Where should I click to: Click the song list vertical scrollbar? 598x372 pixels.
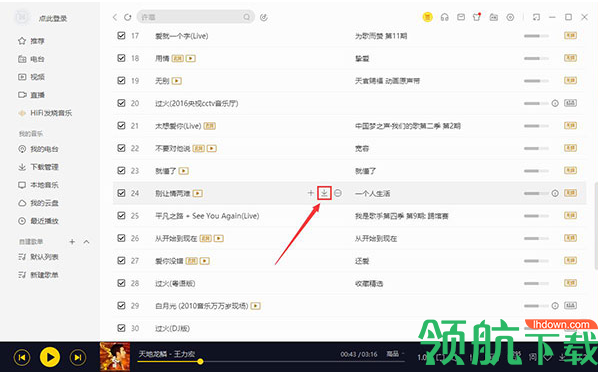coord(596,226)
